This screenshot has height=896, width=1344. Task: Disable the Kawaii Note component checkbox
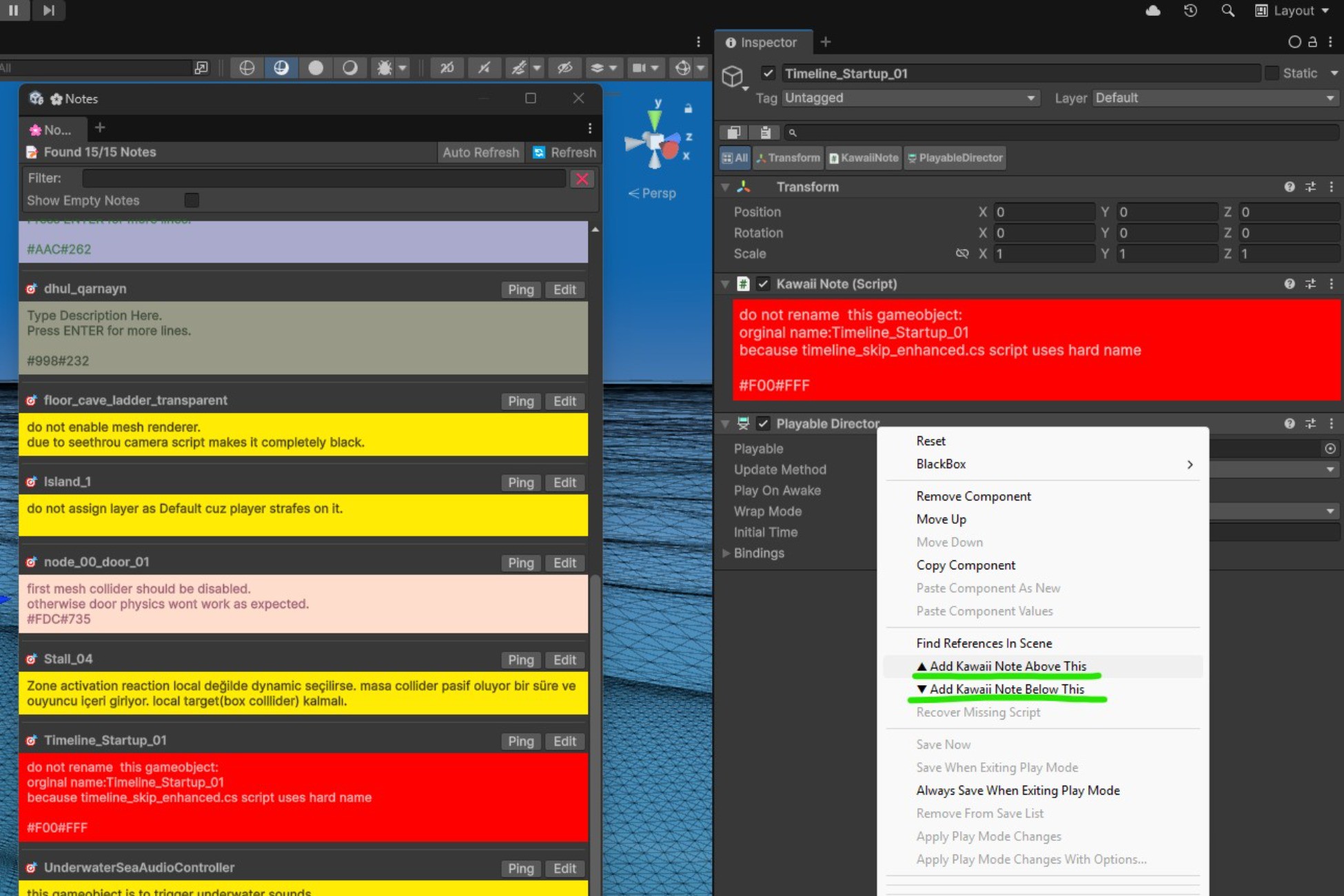(x=763, y=283)
